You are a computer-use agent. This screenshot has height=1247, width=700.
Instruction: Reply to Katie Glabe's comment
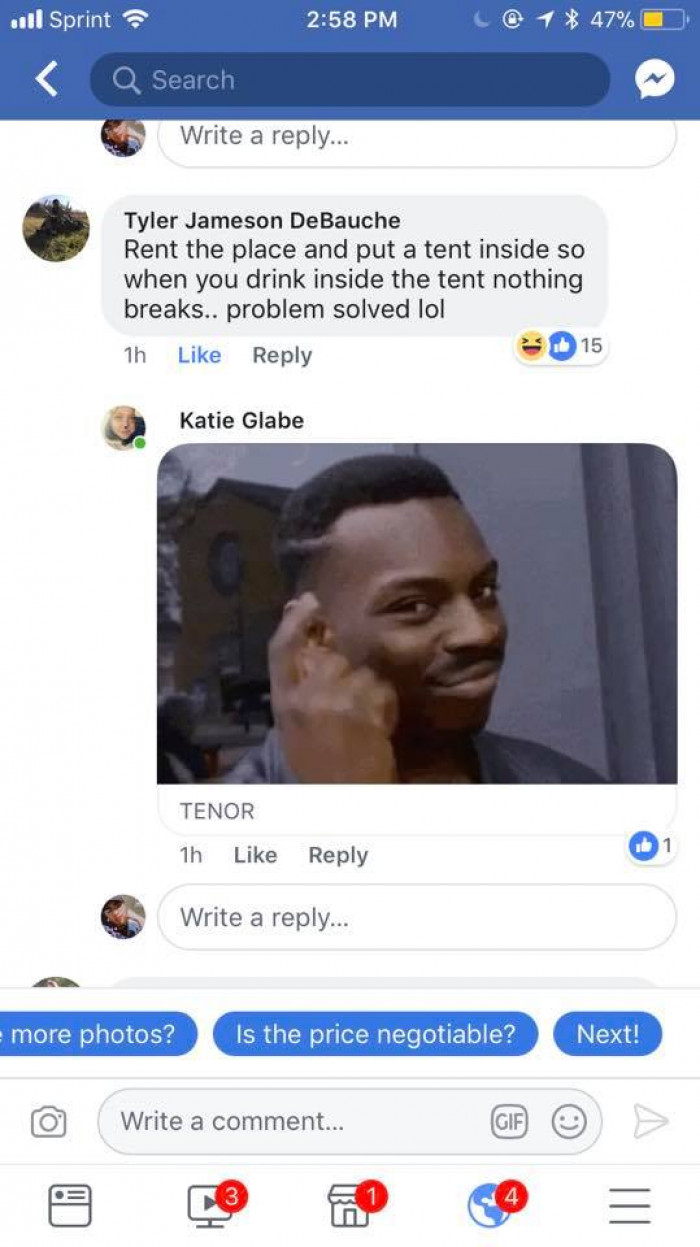coord(338,855)
